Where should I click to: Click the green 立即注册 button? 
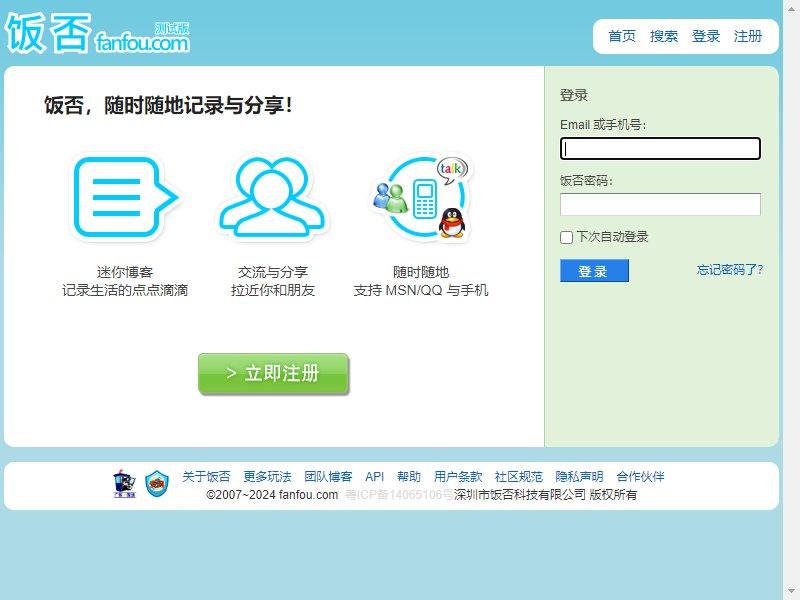point(273,373)
